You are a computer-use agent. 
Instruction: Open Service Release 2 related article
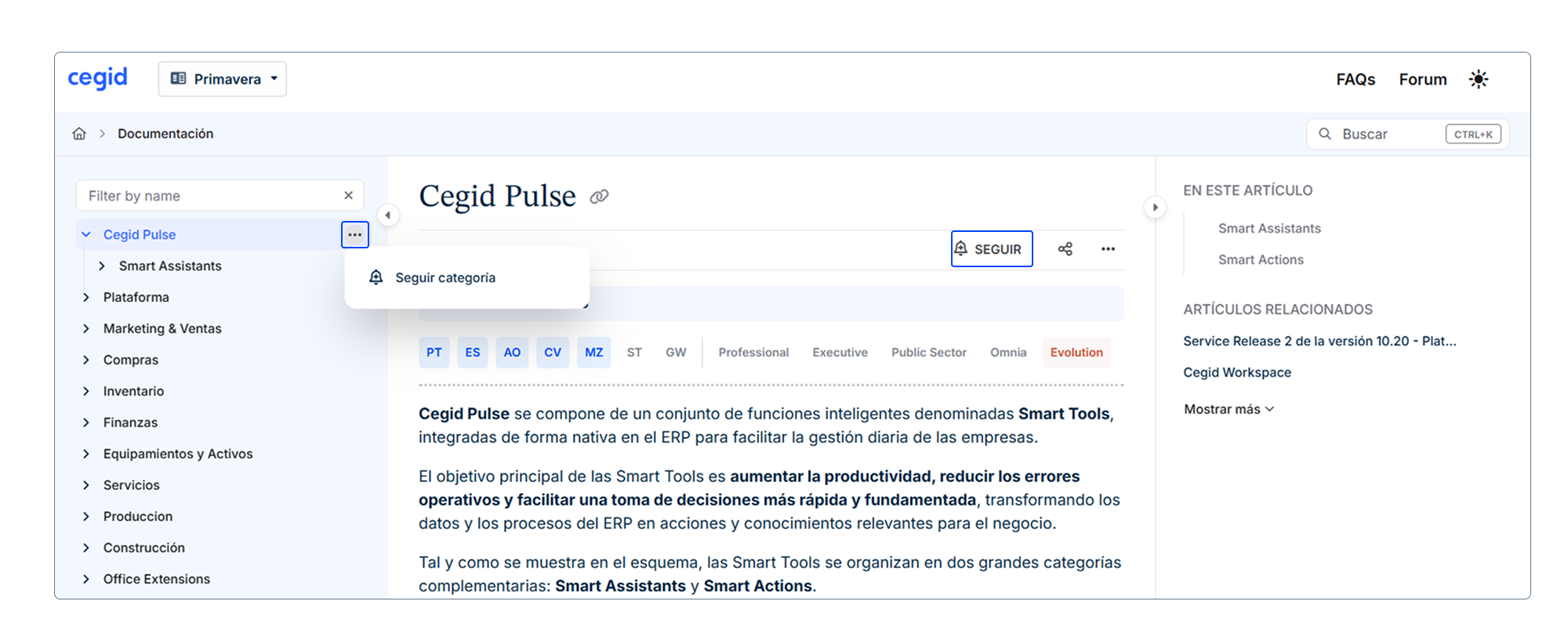point(1319,341)
